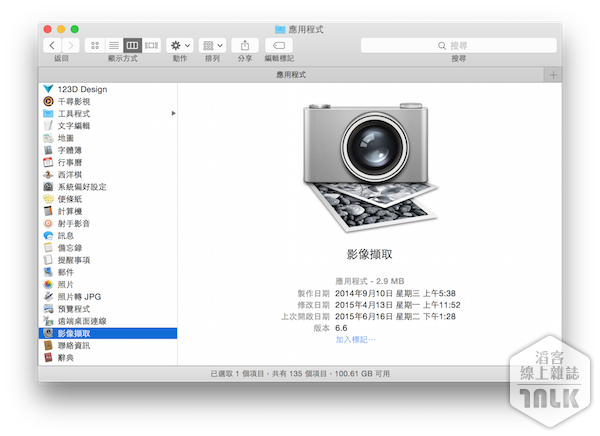Image resolution: width=600 pixels, height=436 pixels.
Task: Open the 123D Design app entry
Action: [81, 90]
